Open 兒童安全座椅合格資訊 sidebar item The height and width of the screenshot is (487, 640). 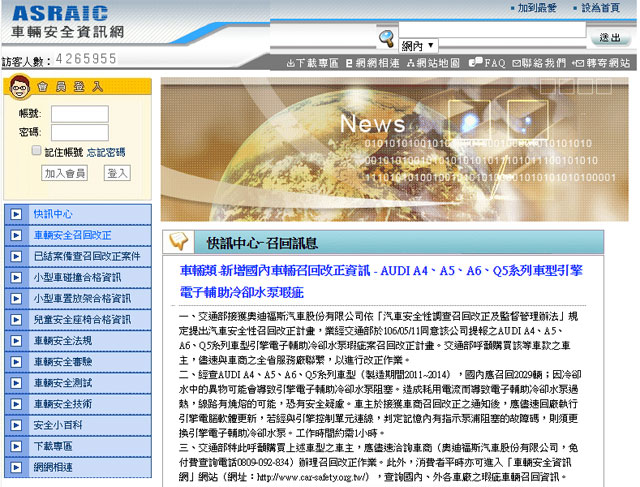coord(82,320)
